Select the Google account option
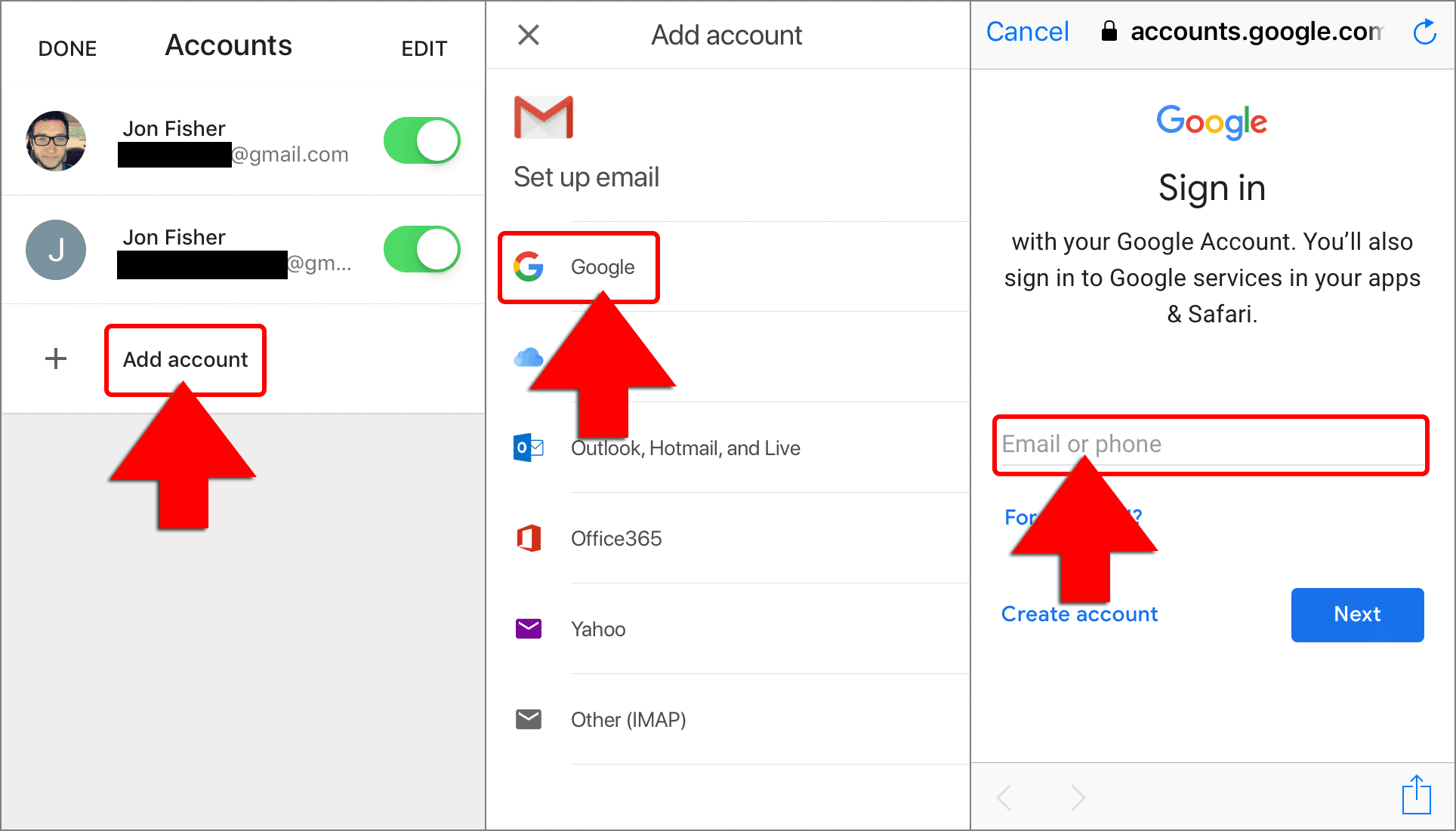This screenshot has width=1456, height=831. 600,267
